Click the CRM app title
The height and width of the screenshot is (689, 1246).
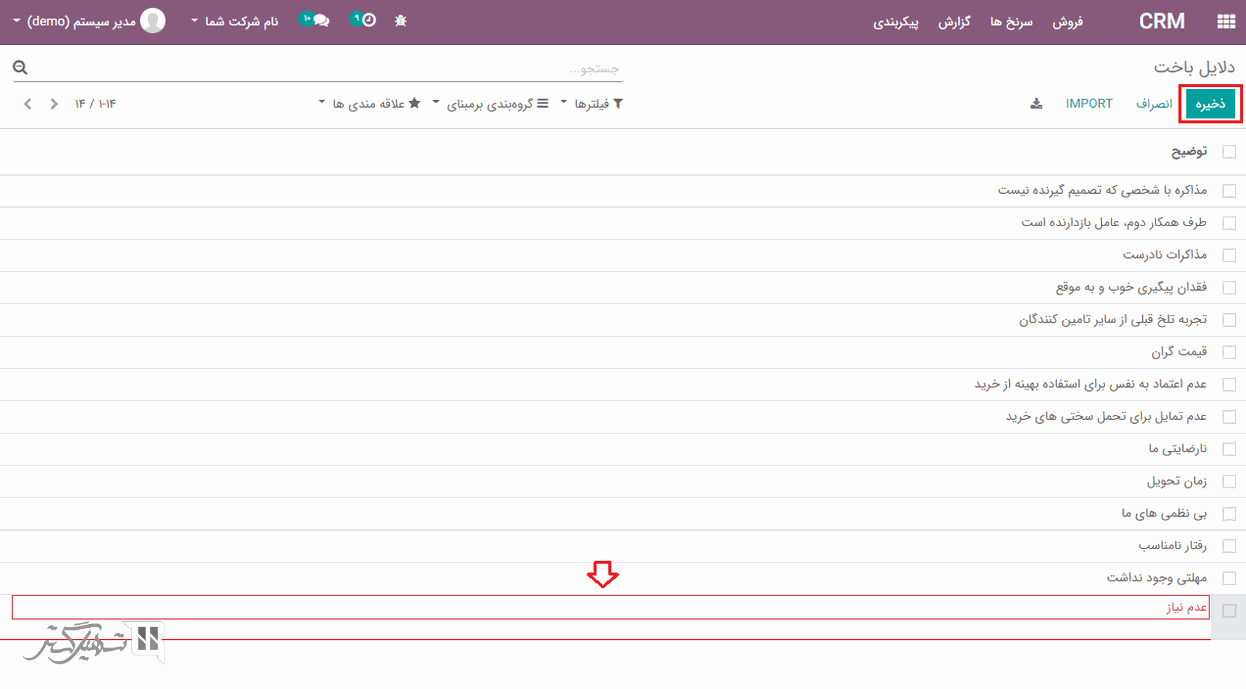(1162, 21)
